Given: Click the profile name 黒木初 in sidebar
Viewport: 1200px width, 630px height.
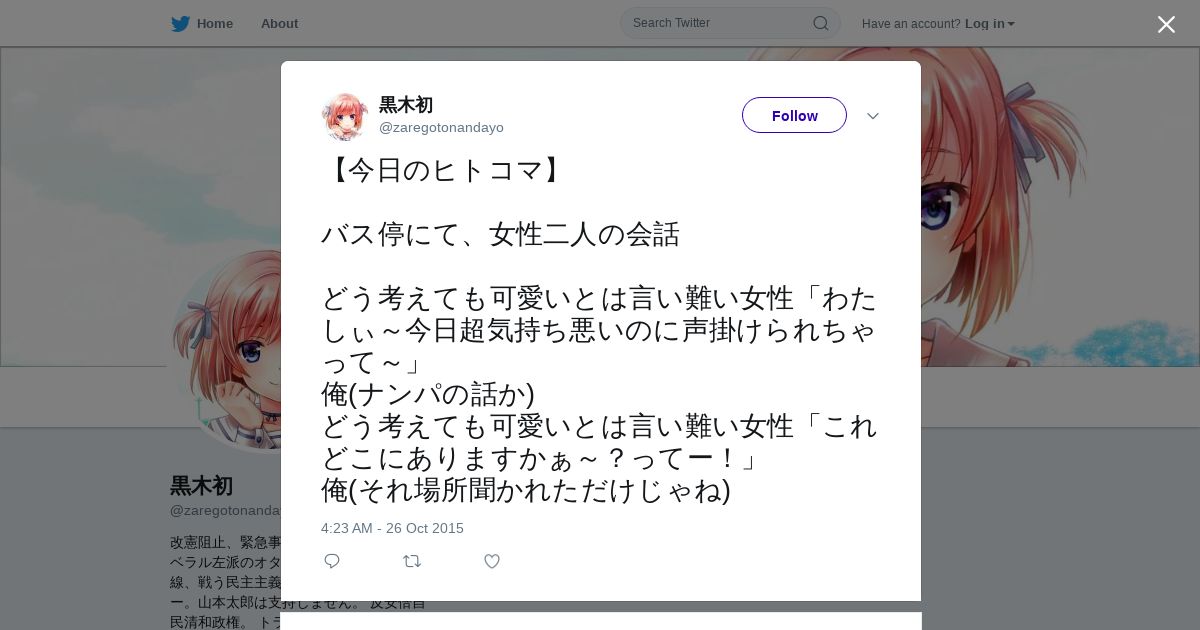Looking at the screenshot, I should [x=201, y=486].
